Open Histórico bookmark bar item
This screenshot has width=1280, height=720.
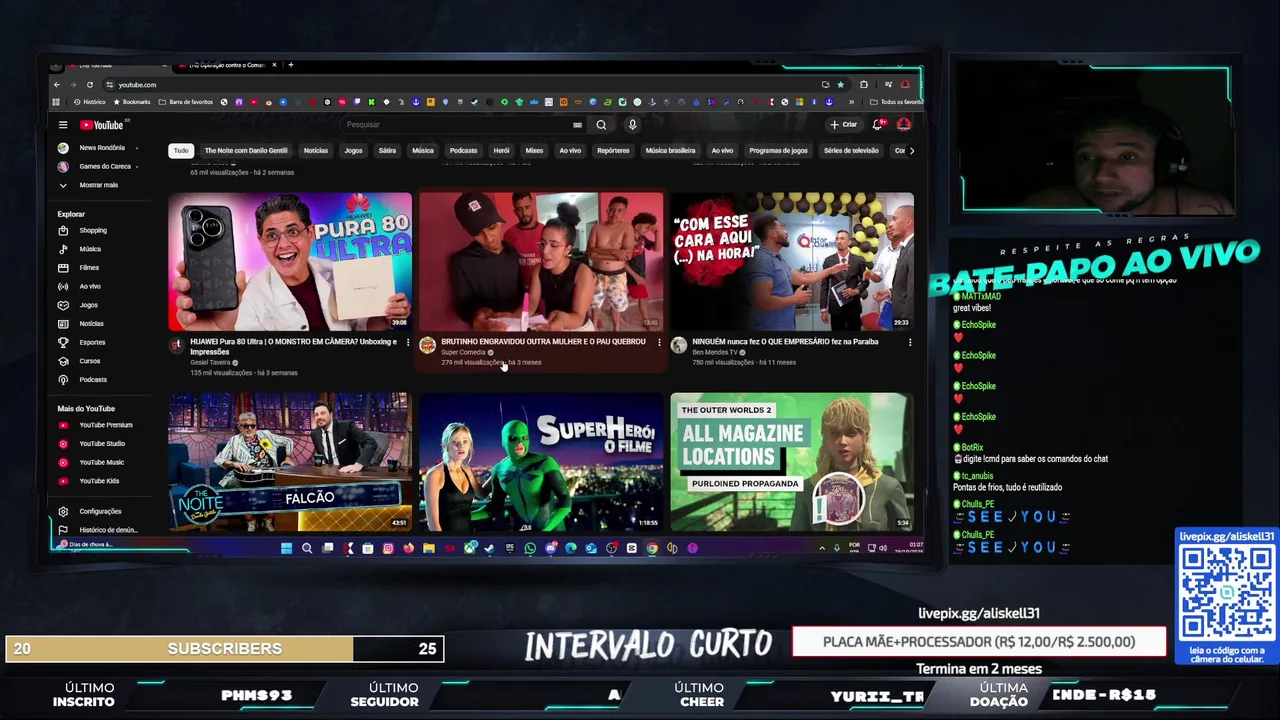point(89,102)
